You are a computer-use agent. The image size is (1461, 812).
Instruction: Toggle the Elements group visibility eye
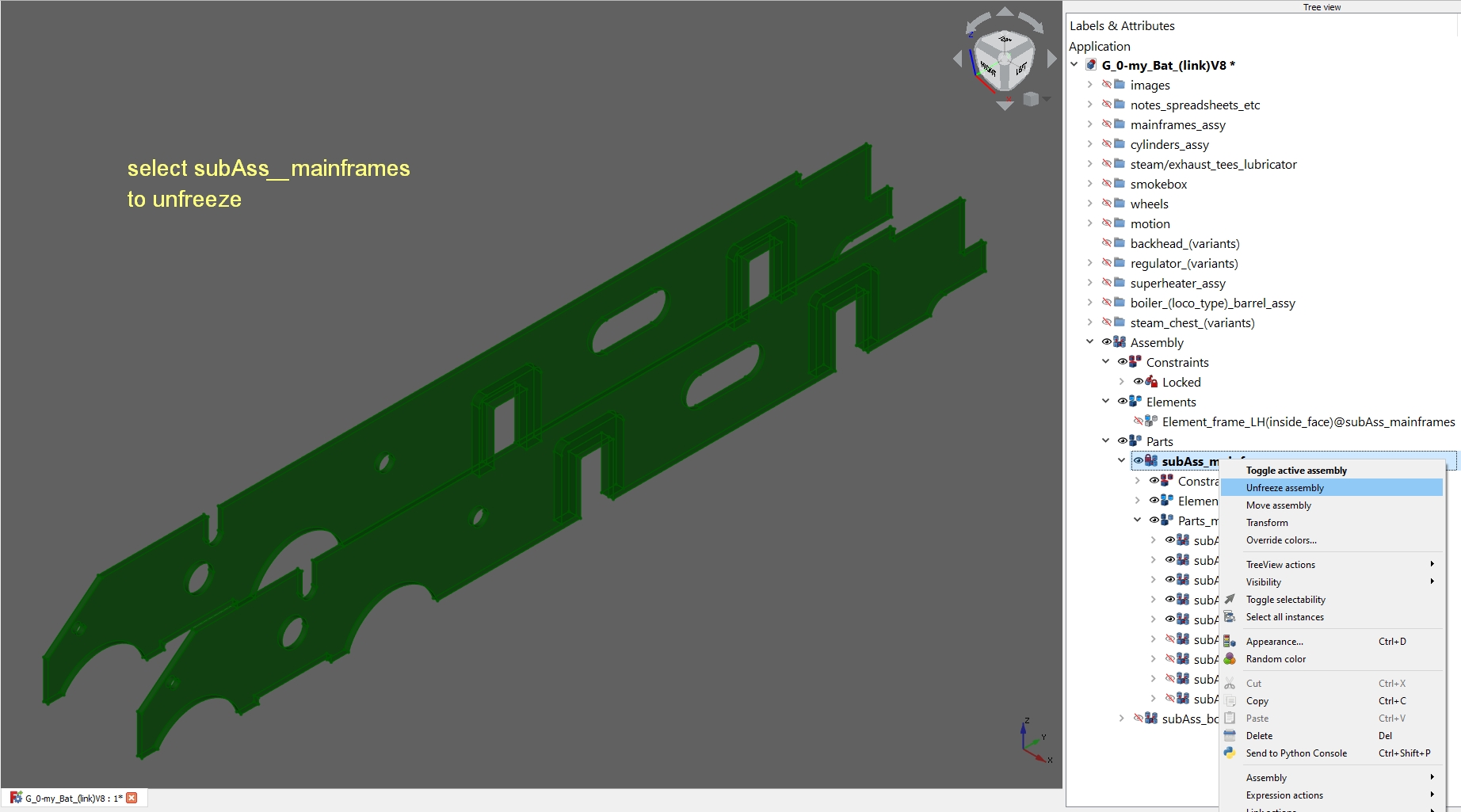pos(1123,401)
